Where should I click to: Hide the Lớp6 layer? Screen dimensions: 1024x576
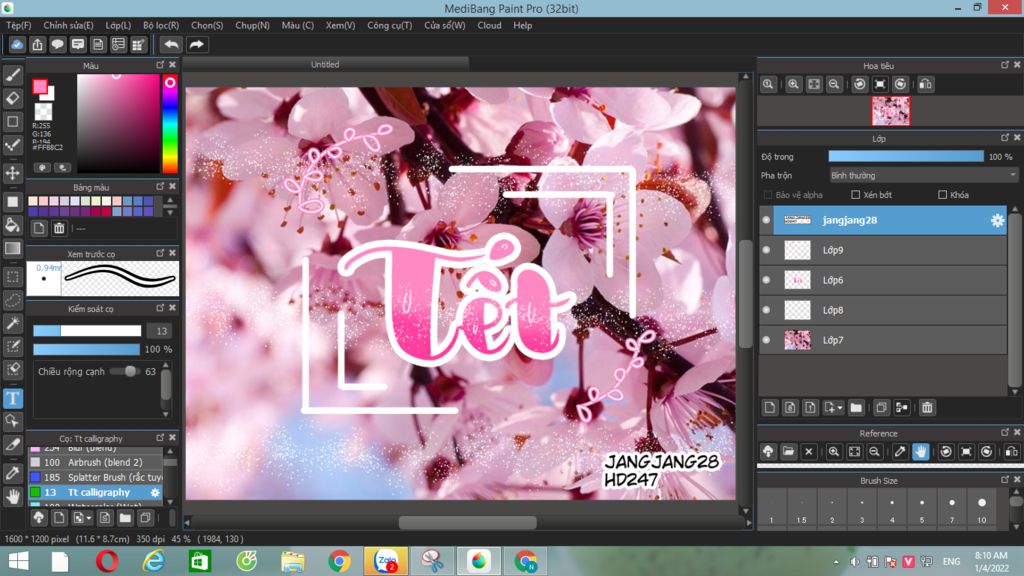click(x=767, y=280)
